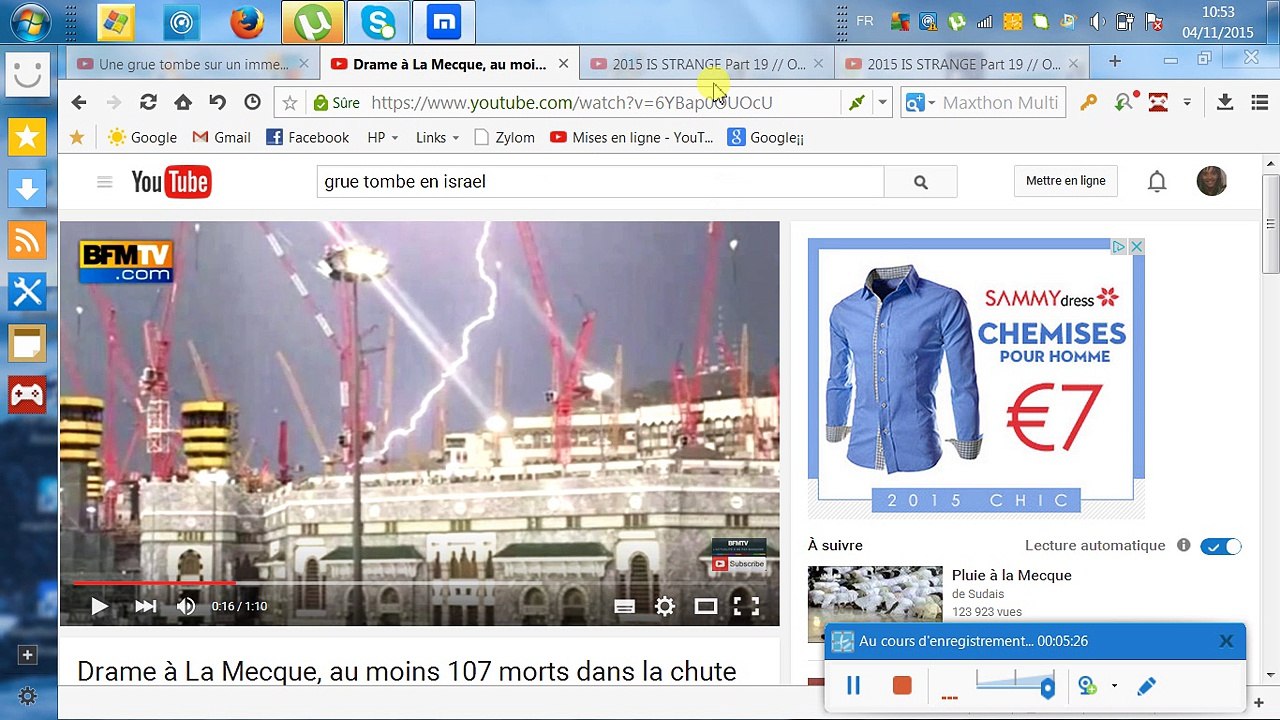Open sidebar settings gear icon
Viewport: 1280px width, 720px height.
27,696
